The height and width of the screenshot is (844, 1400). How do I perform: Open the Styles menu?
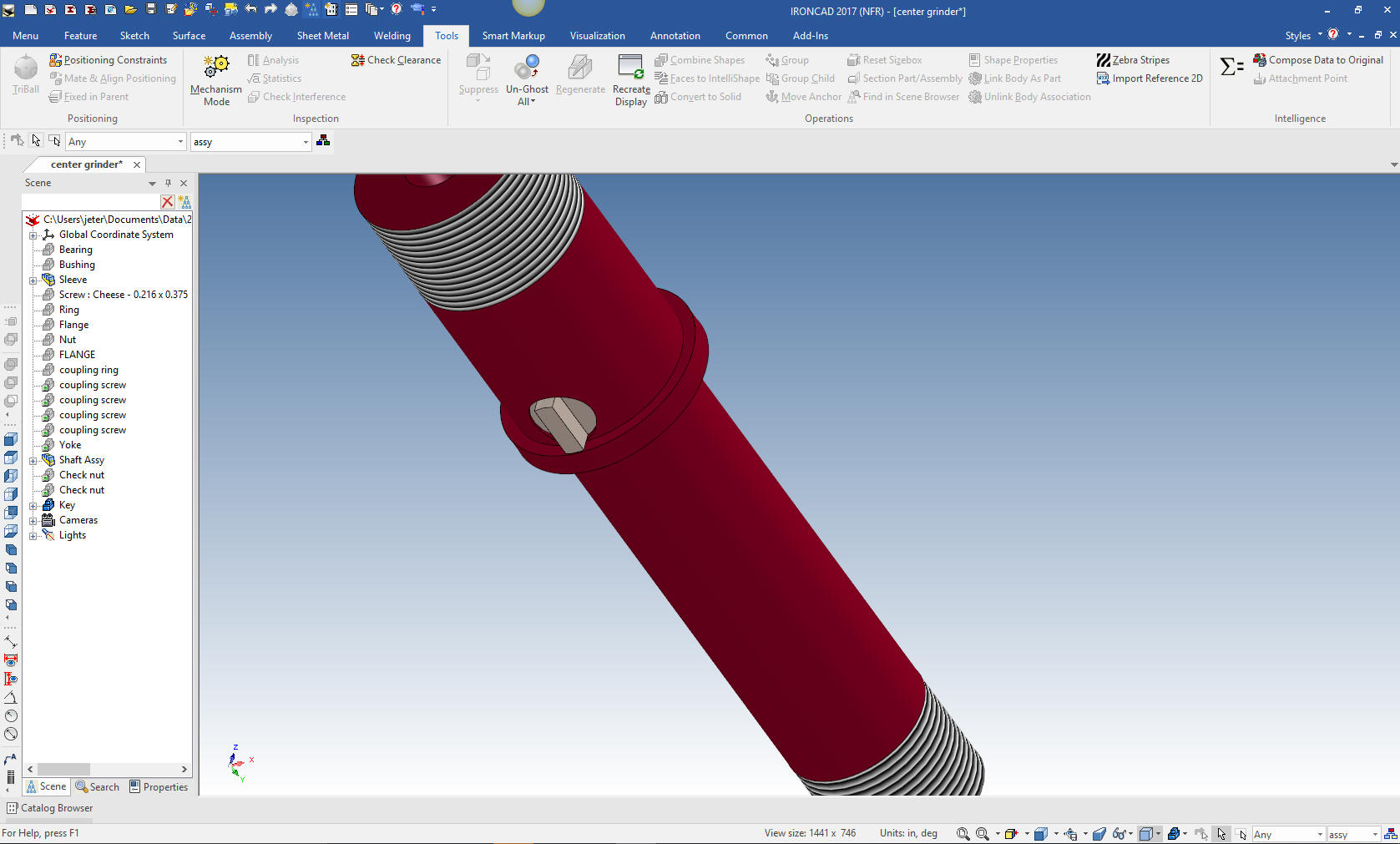[x=1303, y=35]
